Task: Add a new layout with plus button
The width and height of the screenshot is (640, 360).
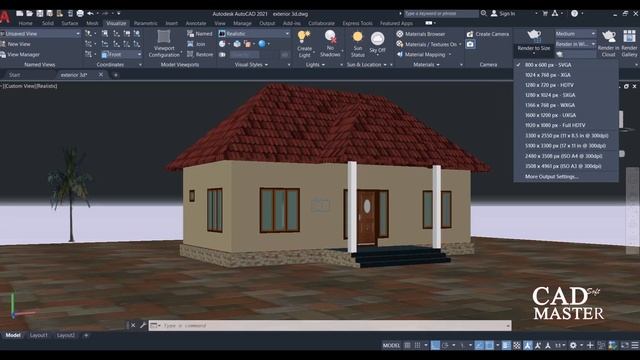Action: (x=86, y=335)
